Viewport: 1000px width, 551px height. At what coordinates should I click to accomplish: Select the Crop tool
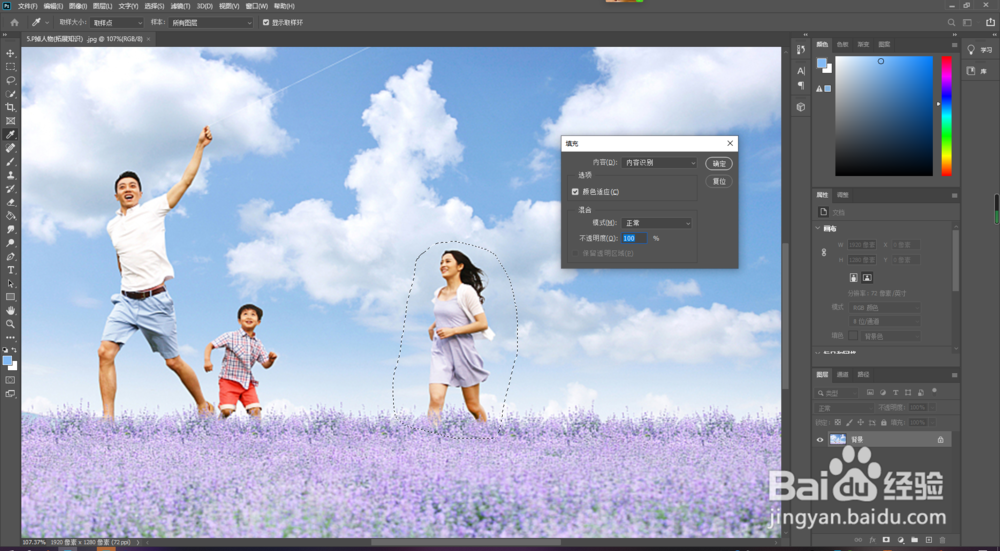10,107
